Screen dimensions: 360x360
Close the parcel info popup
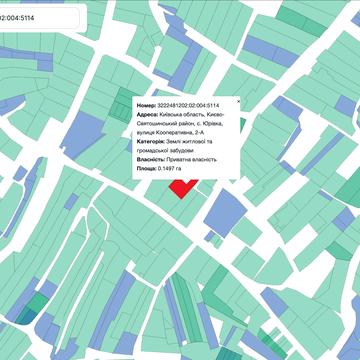tap(238, 101)
